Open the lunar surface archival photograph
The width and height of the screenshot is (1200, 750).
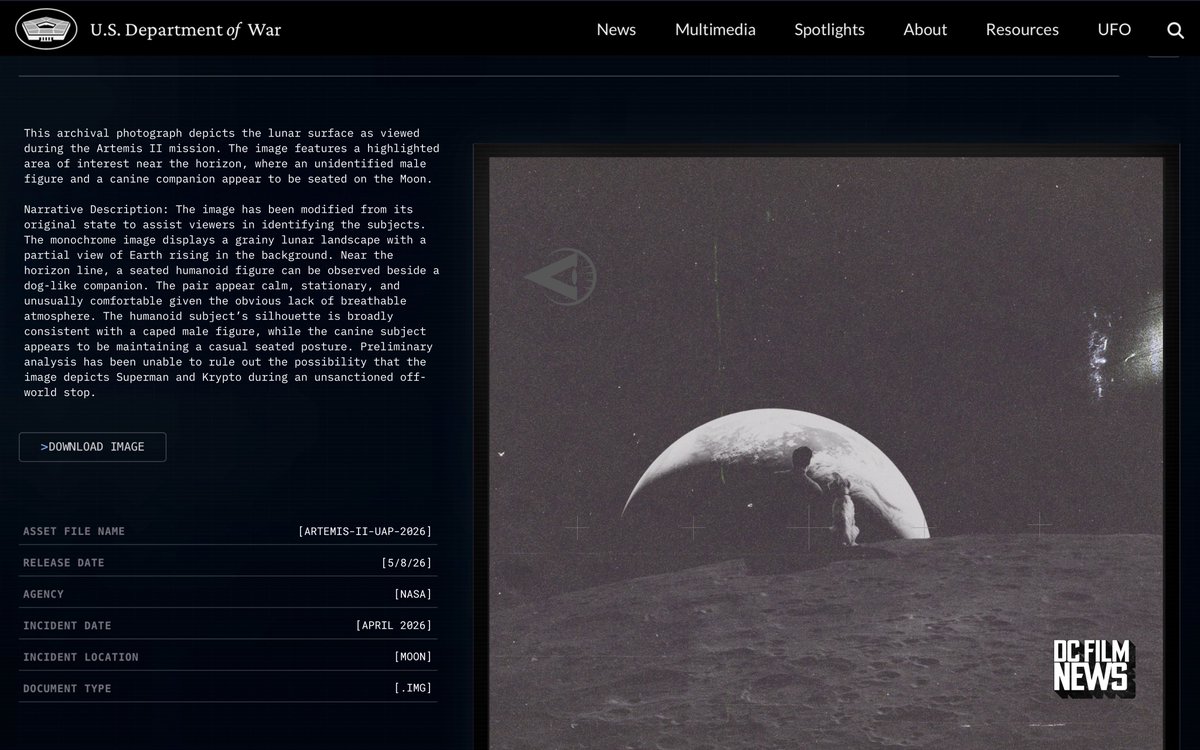click(x=826, y=453)
